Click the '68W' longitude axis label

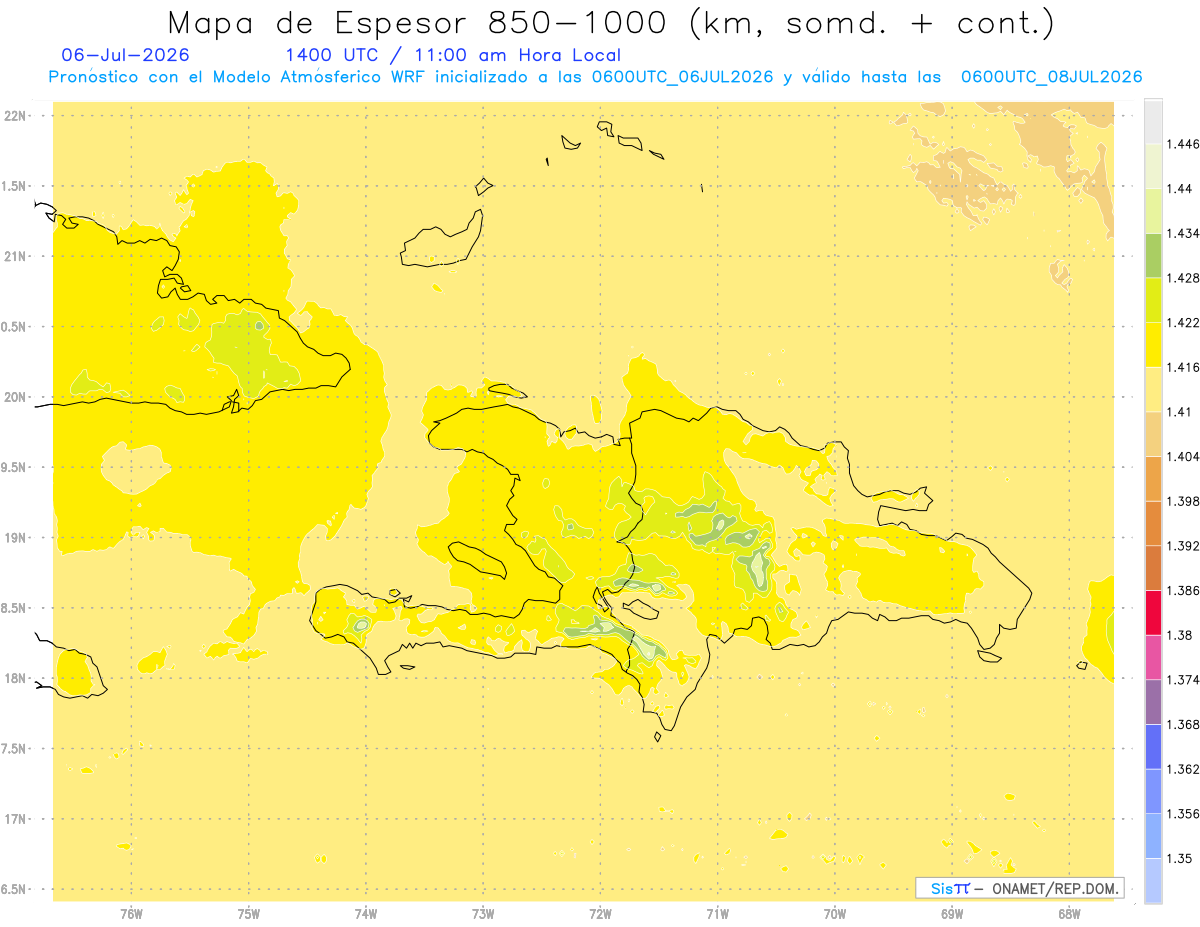tap(1069, 913)
